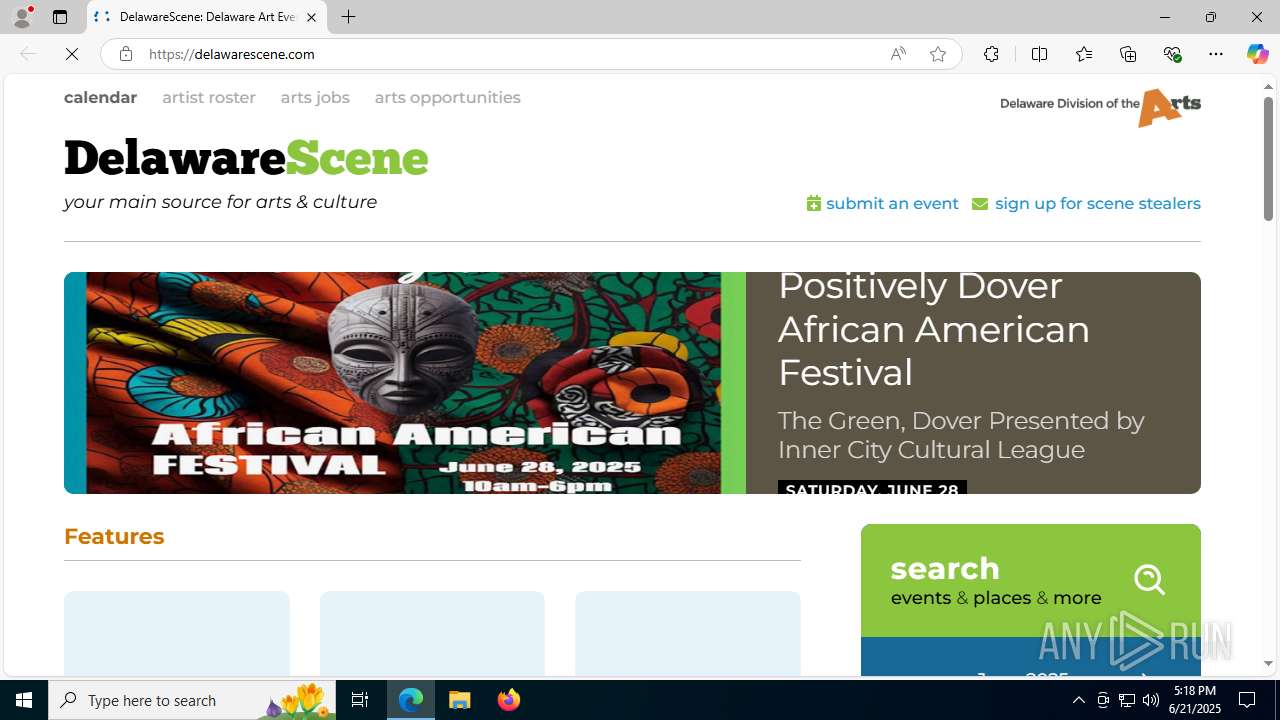Open tab actions menu icon
This screenshot has width=1280, height=720.
point(60,17)
